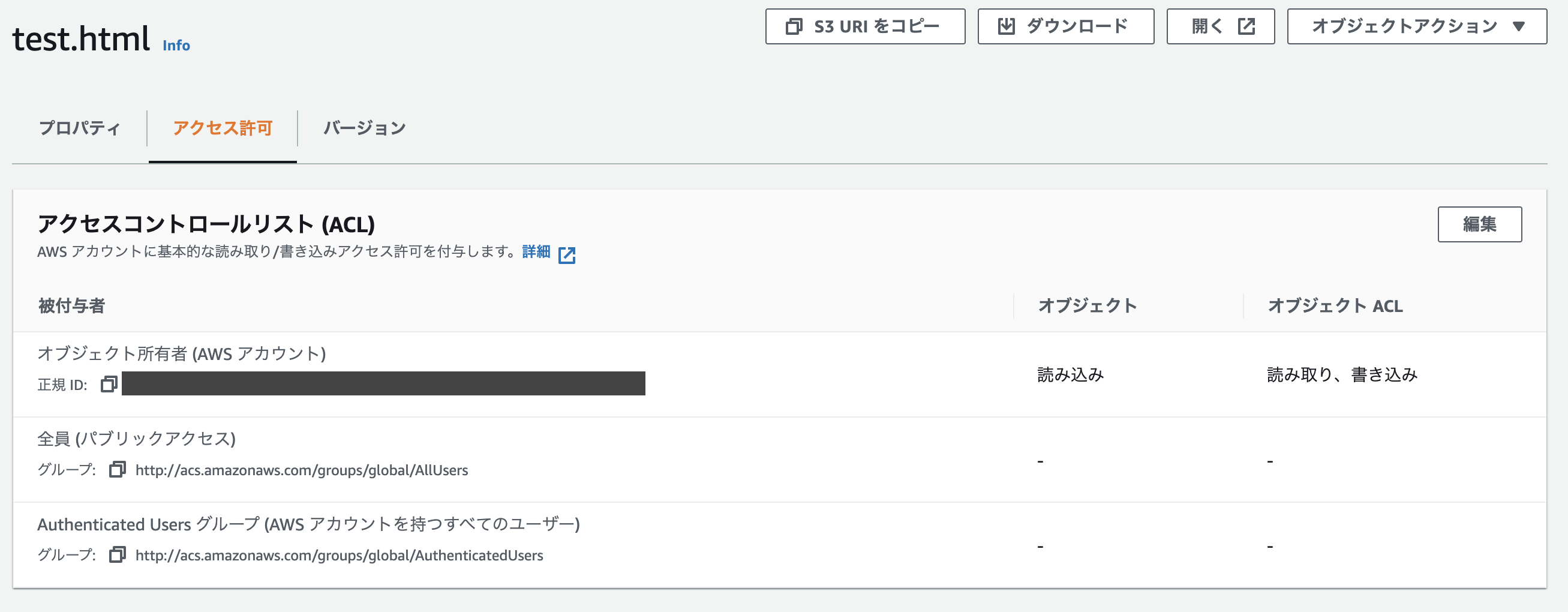Switch to the プロパティ tab
1568x612 pixels.
pyautogui.click(x=79, y=128)
